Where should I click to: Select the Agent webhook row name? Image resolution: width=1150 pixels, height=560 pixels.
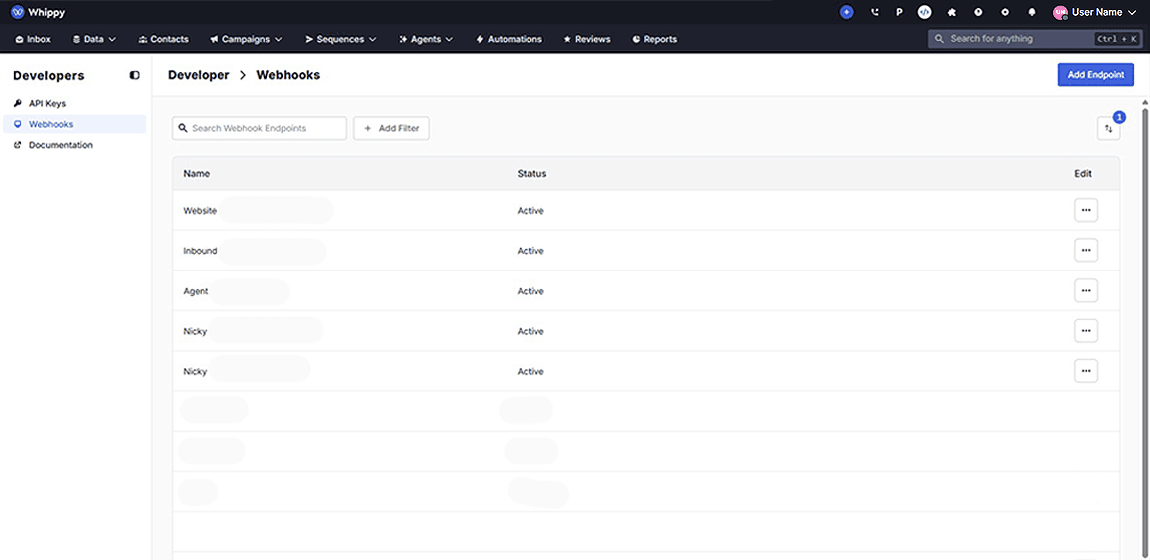[x=196, y=292]
